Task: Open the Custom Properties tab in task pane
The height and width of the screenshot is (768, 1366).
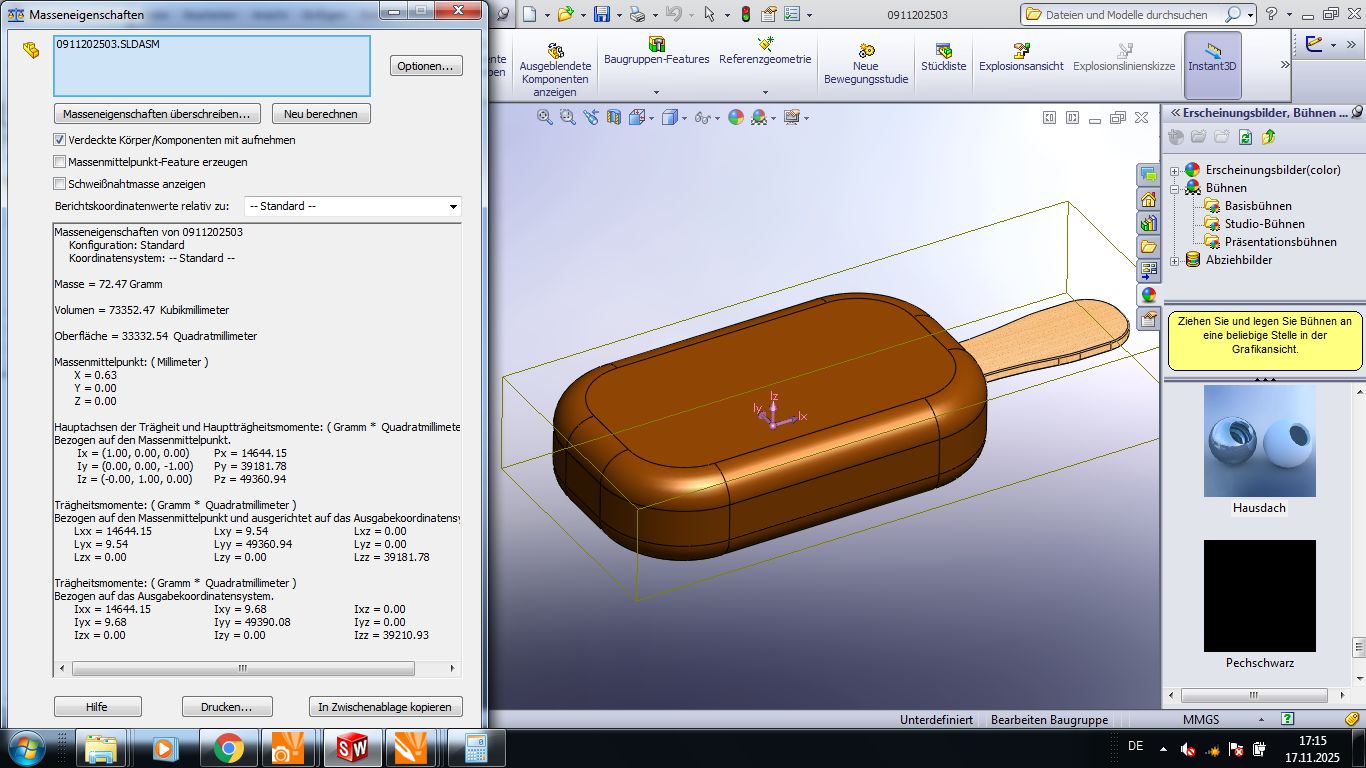Action: tap(1148, 319)
